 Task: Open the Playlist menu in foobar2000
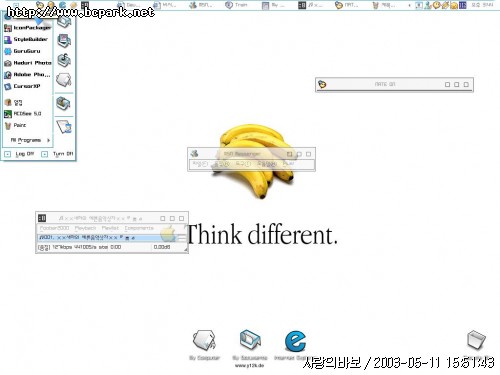click(x=110, y=228)
